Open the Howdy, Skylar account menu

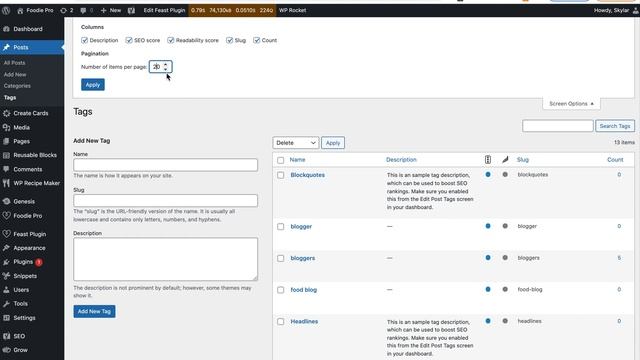(616, 10)
